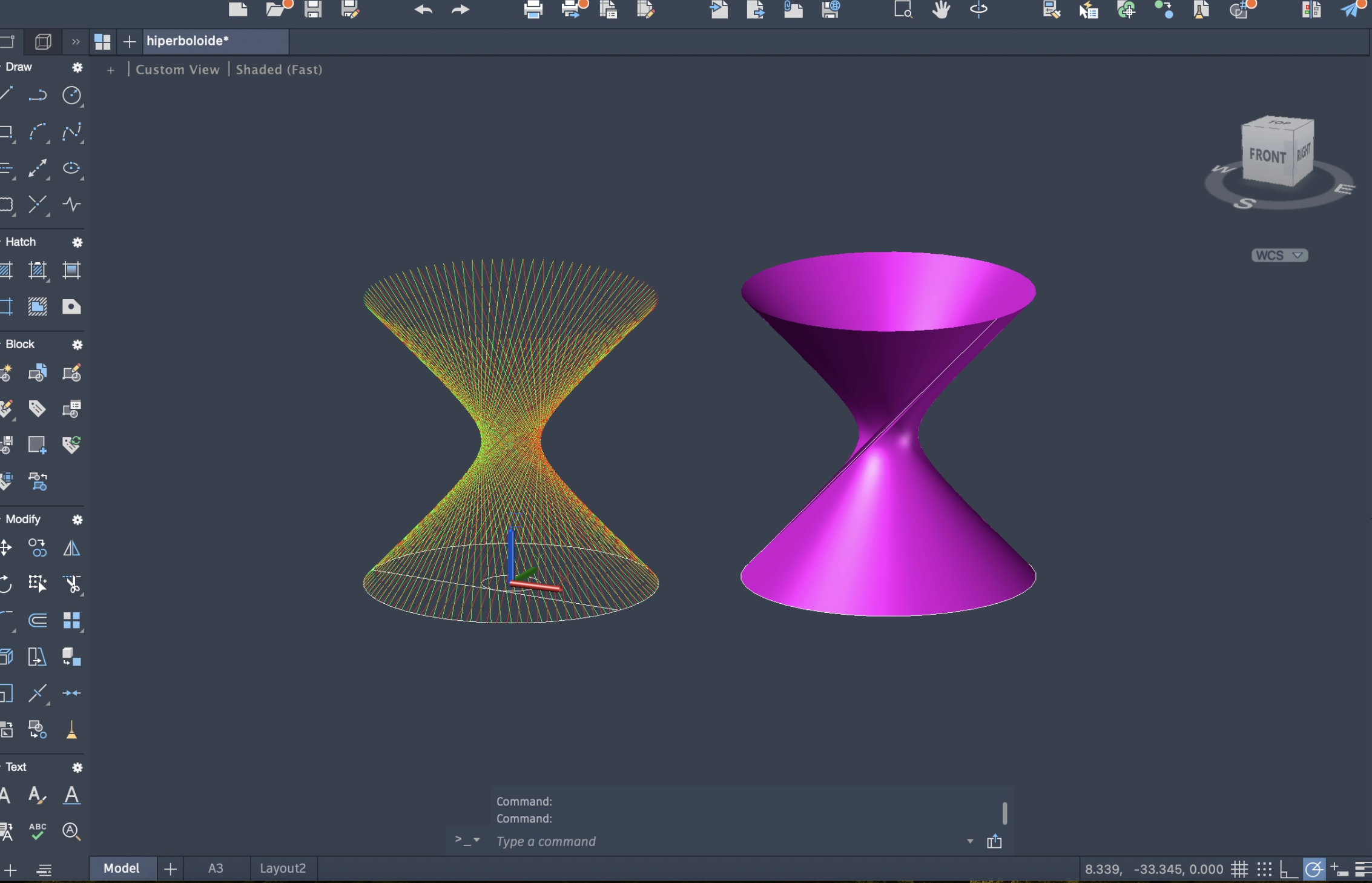
Task: Disable polar tracking in status bar
Action: coord(1313,870)
